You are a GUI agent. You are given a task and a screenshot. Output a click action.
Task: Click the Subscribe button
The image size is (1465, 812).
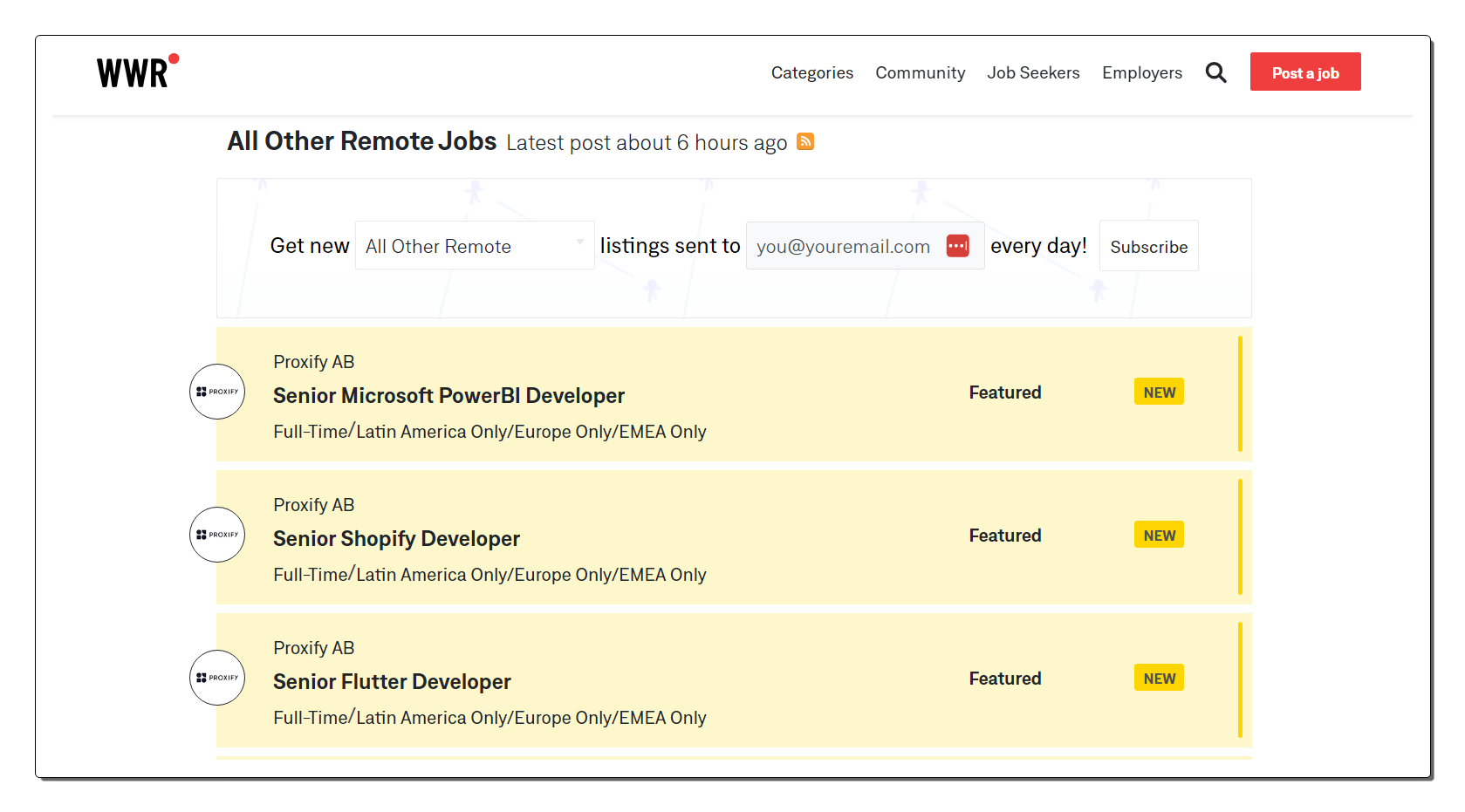tap(1148, 246)
